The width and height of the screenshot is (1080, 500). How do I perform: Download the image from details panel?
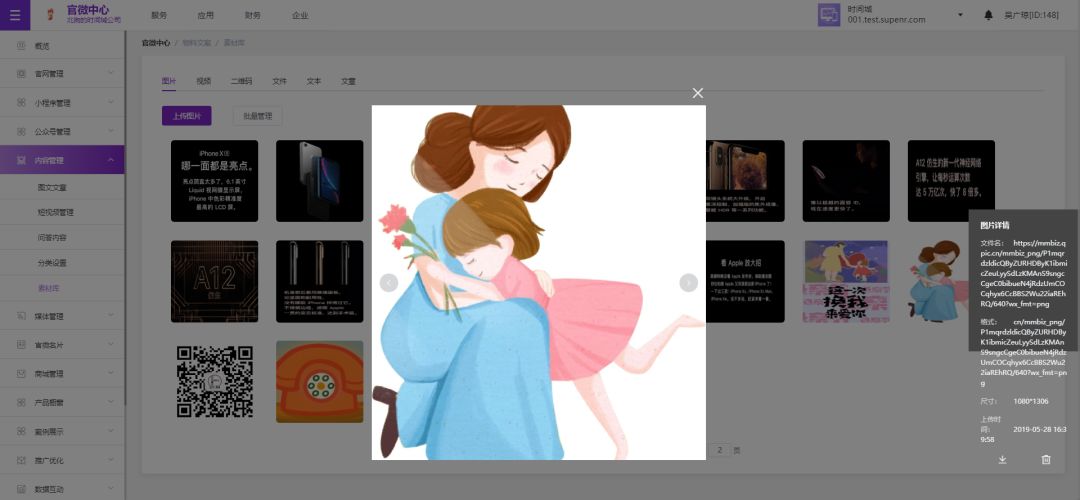(1003, 459)
